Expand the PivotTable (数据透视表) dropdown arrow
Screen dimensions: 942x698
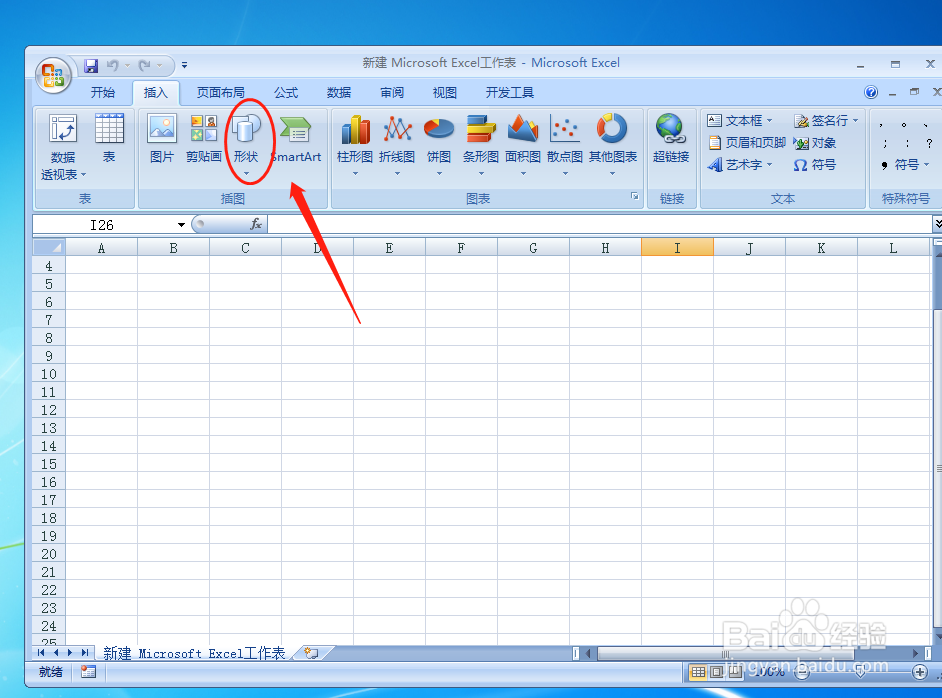point(84,175)
